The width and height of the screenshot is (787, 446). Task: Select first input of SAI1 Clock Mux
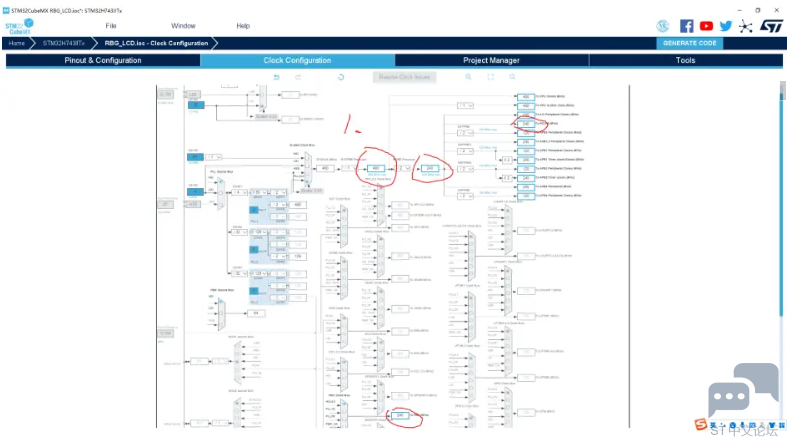tap(344, 209)
